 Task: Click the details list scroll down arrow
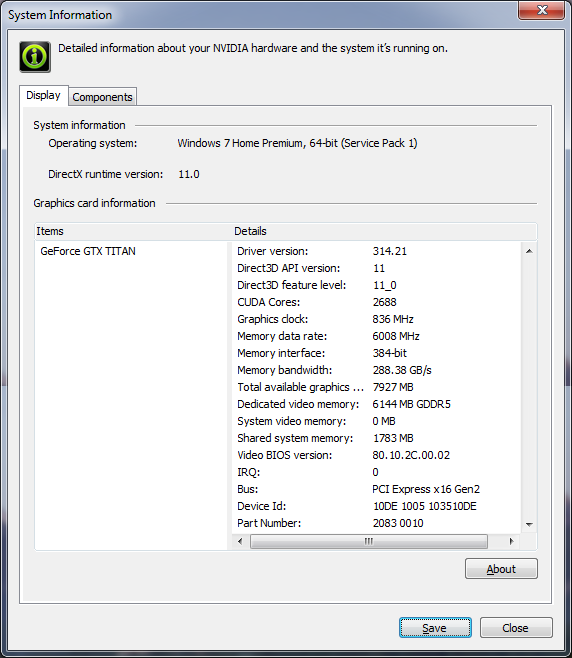tap(529, 525)
